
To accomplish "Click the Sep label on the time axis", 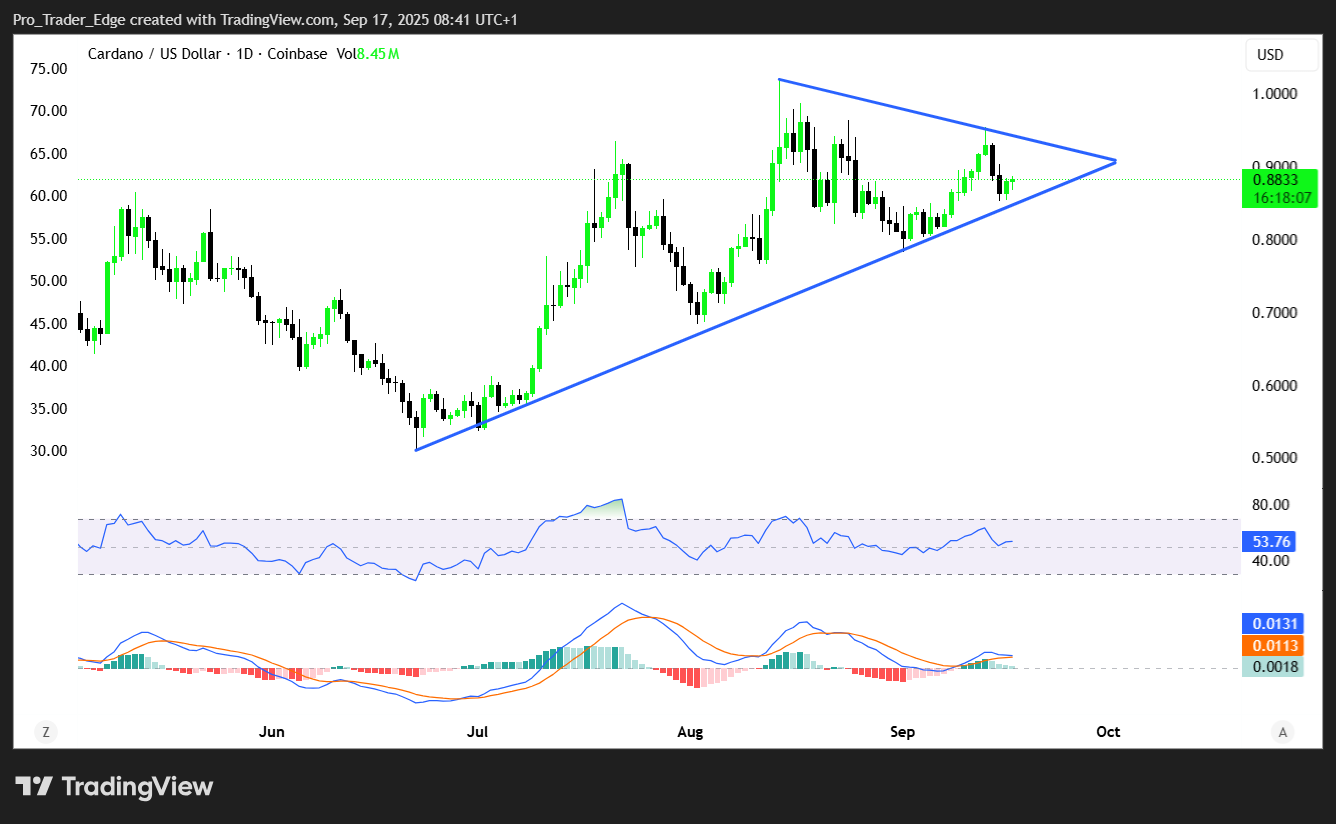I will 902,732.
